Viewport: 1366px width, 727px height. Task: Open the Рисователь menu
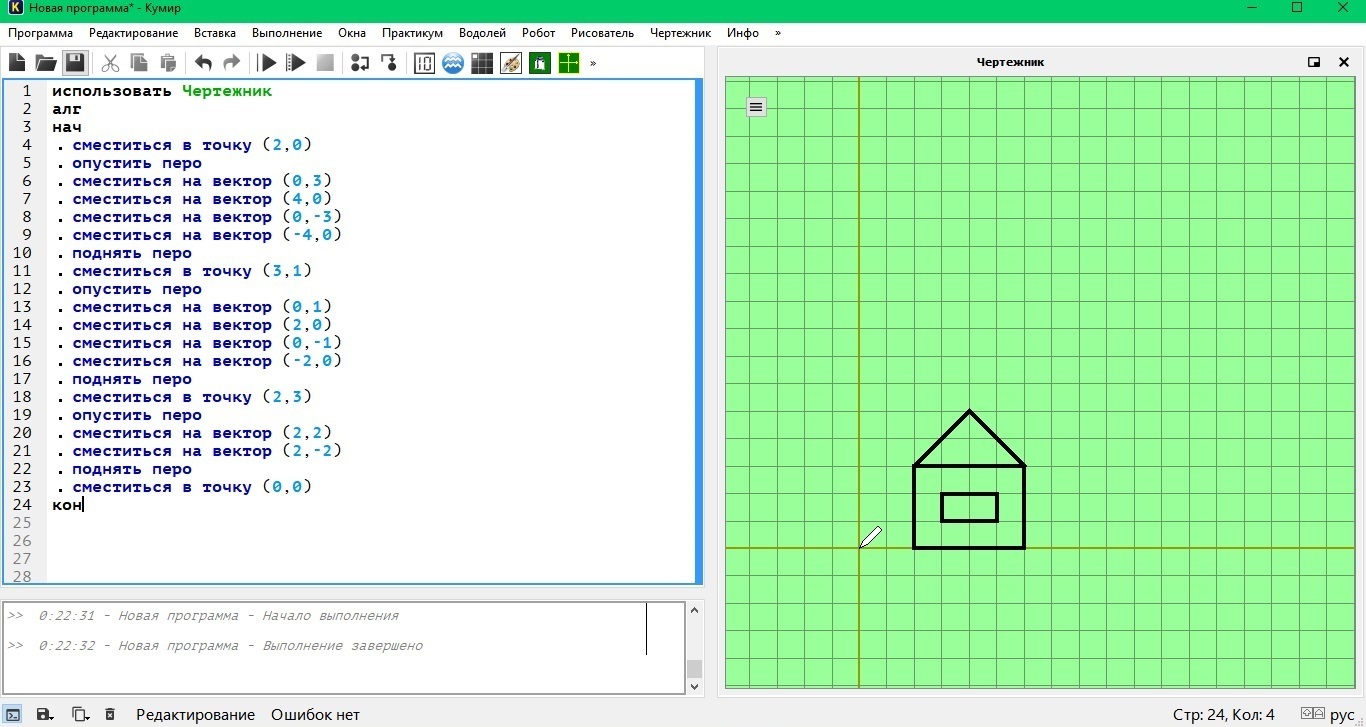tap(602, 33)
